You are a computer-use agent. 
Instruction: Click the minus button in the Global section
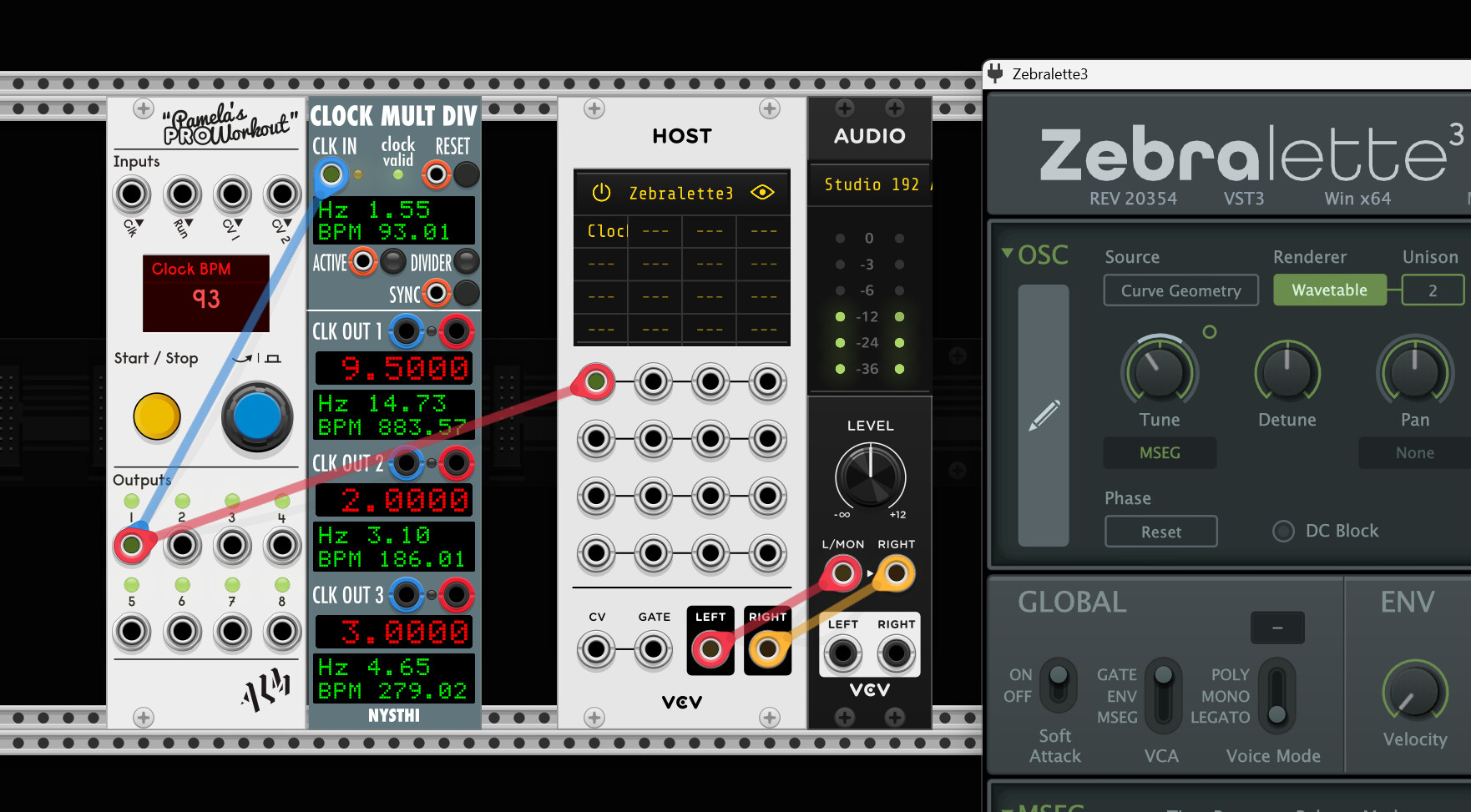pos(1276,628)
